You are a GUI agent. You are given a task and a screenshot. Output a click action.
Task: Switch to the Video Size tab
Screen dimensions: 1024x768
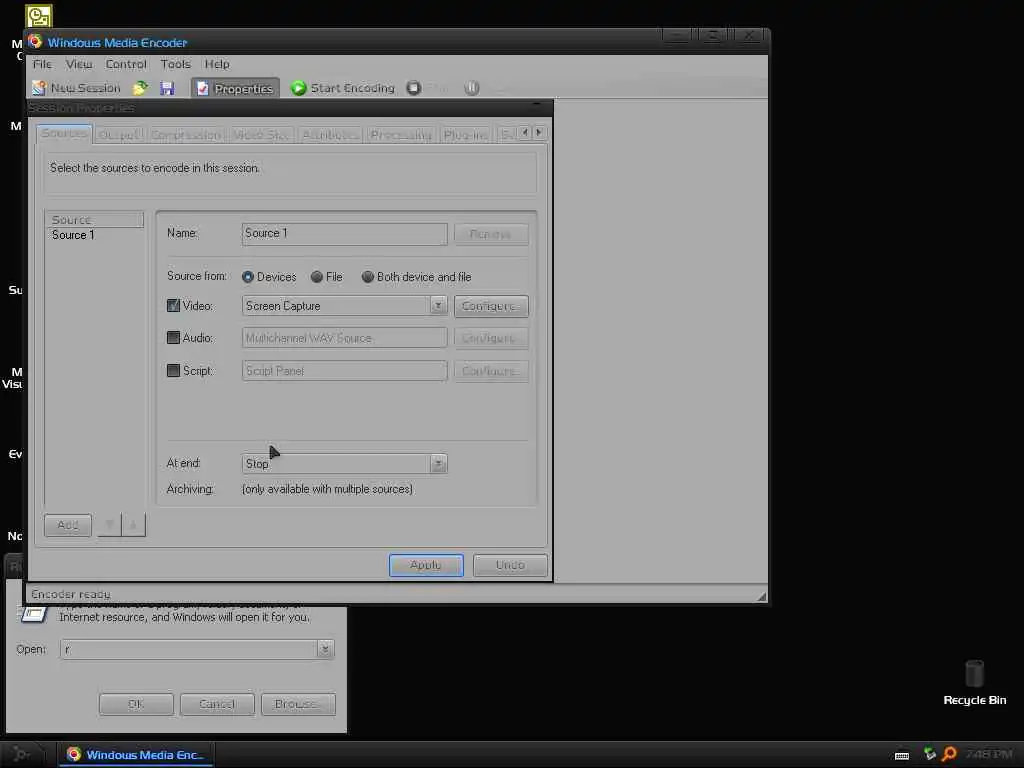[x=261, y=135]
